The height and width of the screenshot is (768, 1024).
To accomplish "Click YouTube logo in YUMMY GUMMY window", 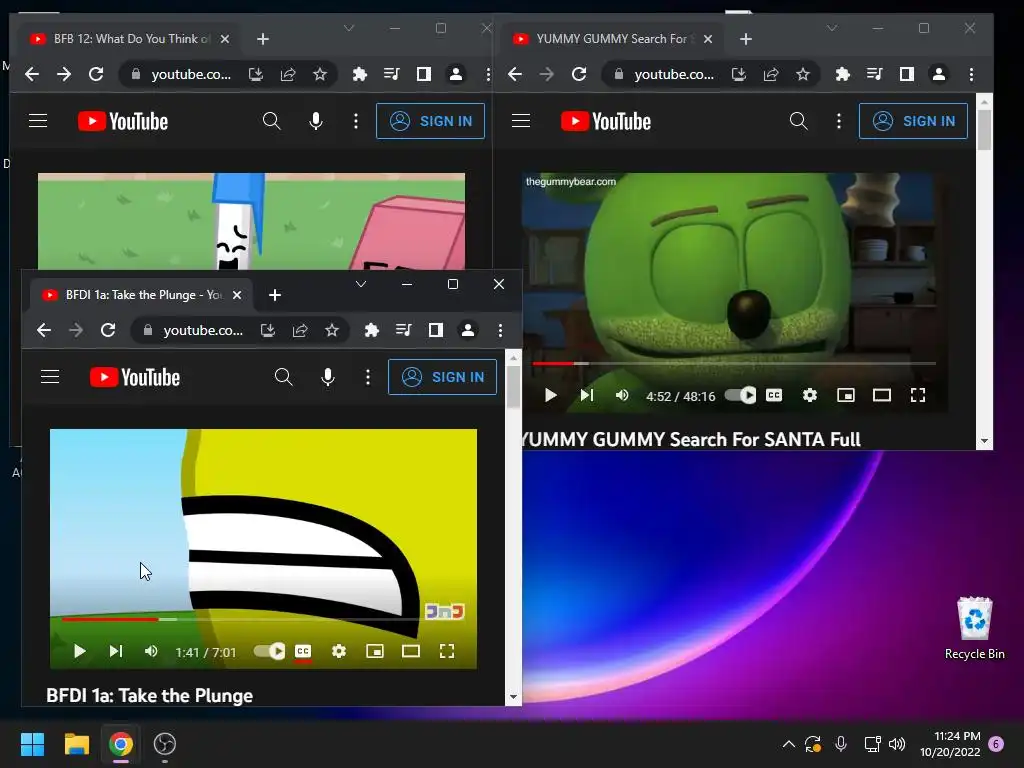I will click(605, 121).
